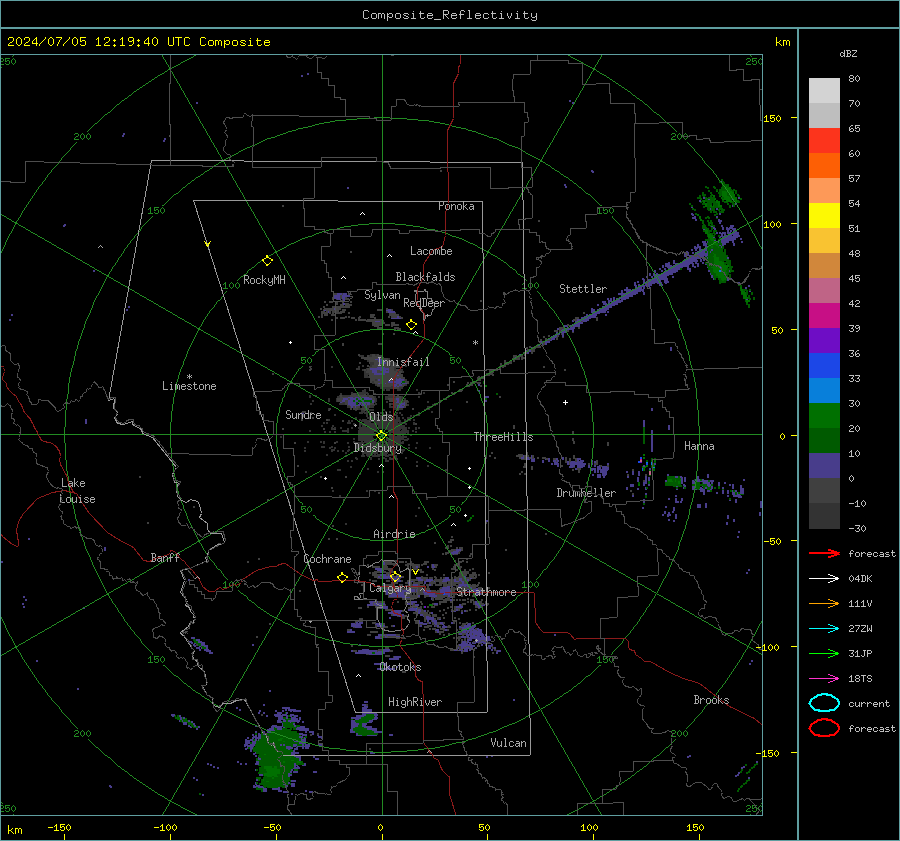Click the Brooks label

click(x=711, y=700)
